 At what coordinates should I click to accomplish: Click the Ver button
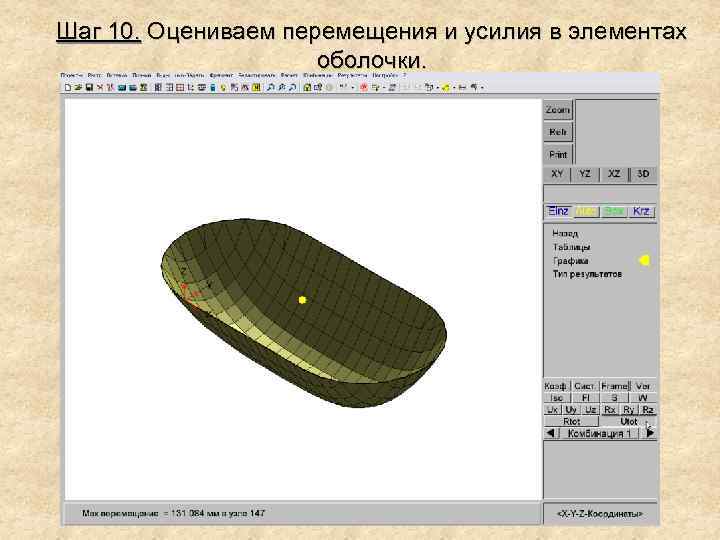(x=643, y=386)
